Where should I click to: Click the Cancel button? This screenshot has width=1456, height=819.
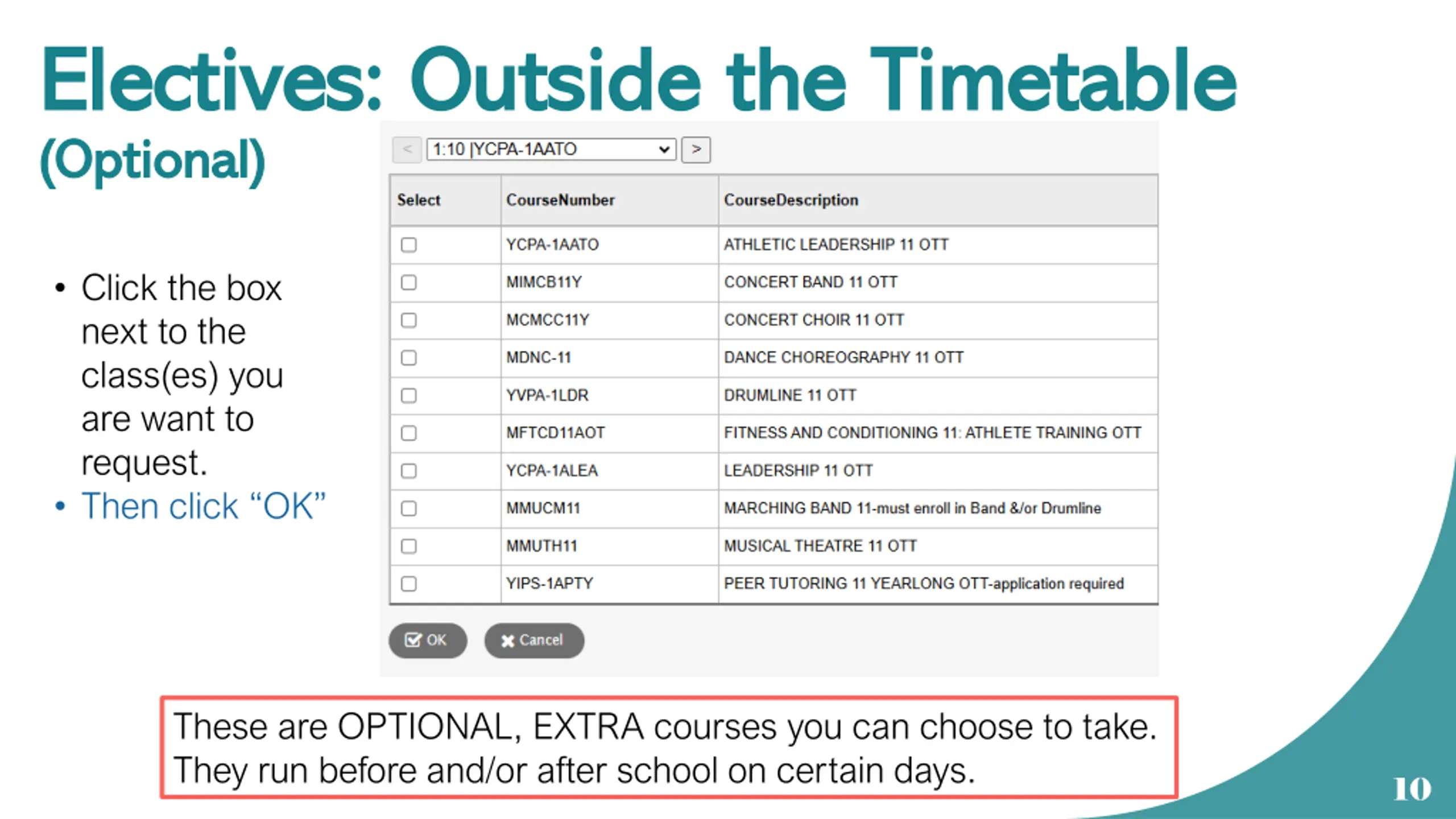[x=534, y=640]
